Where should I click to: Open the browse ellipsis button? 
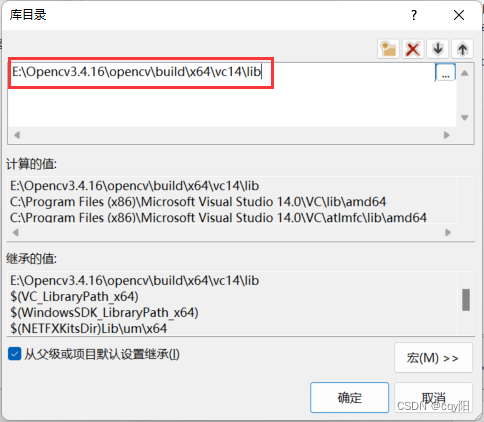click(446, 72)
